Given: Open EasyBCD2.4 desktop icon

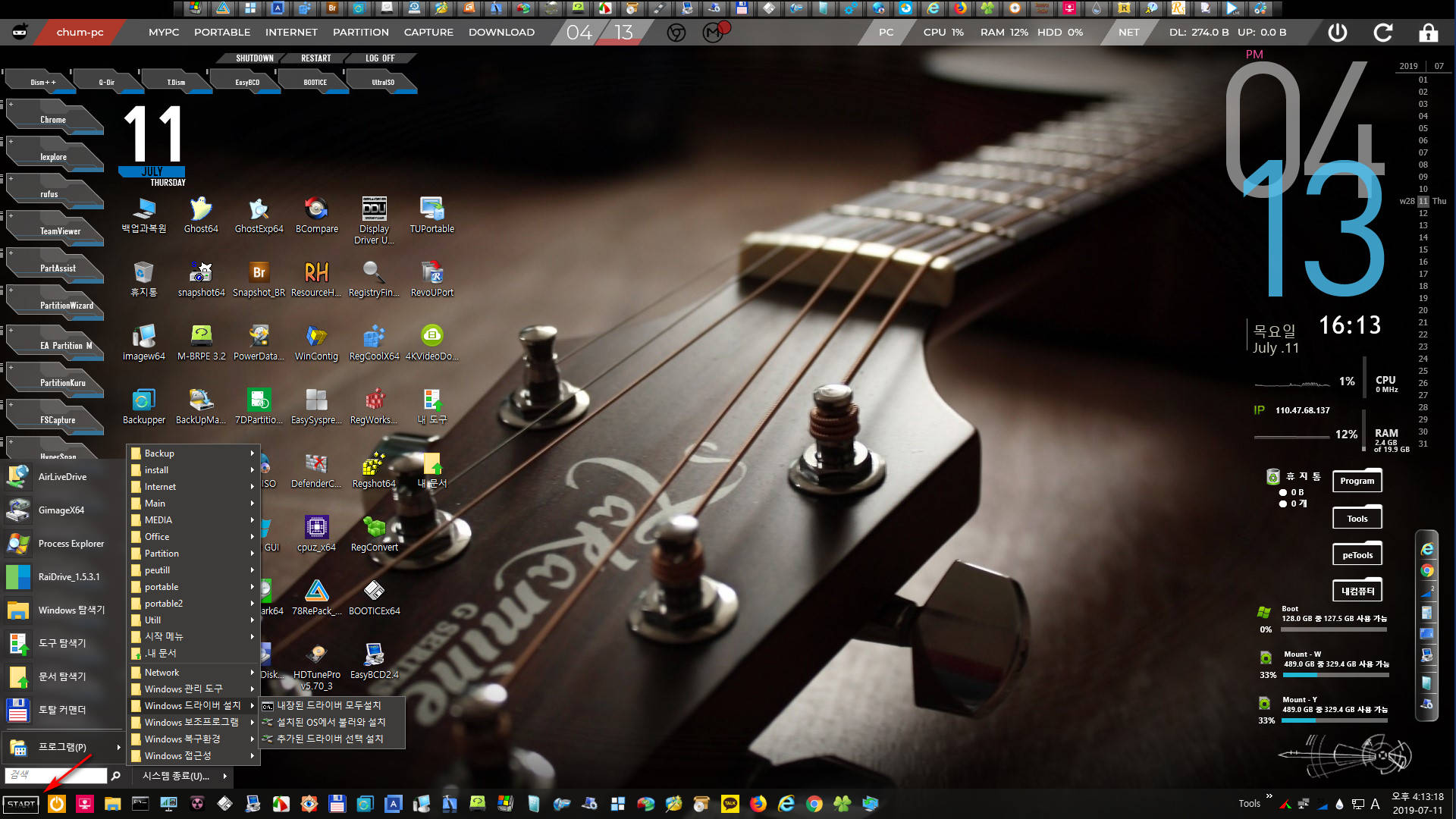Looking at the screenshot, I should pyautogui.click(x=374, y=661).
